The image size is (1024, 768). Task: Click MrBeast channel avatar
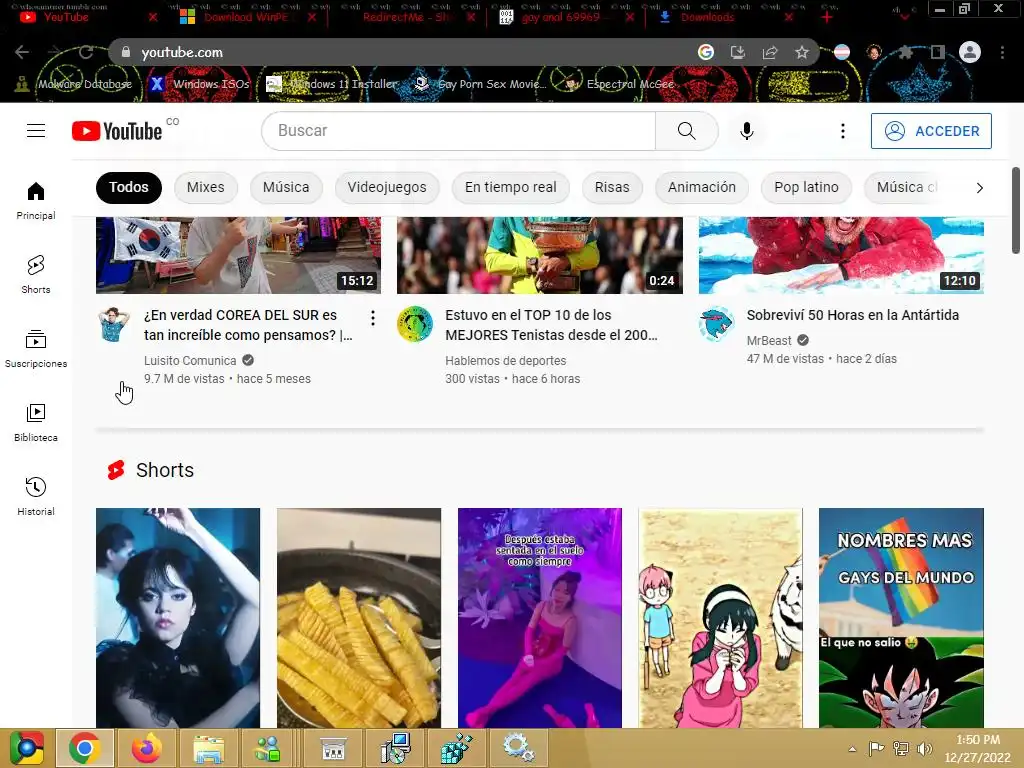coord(716,325)
